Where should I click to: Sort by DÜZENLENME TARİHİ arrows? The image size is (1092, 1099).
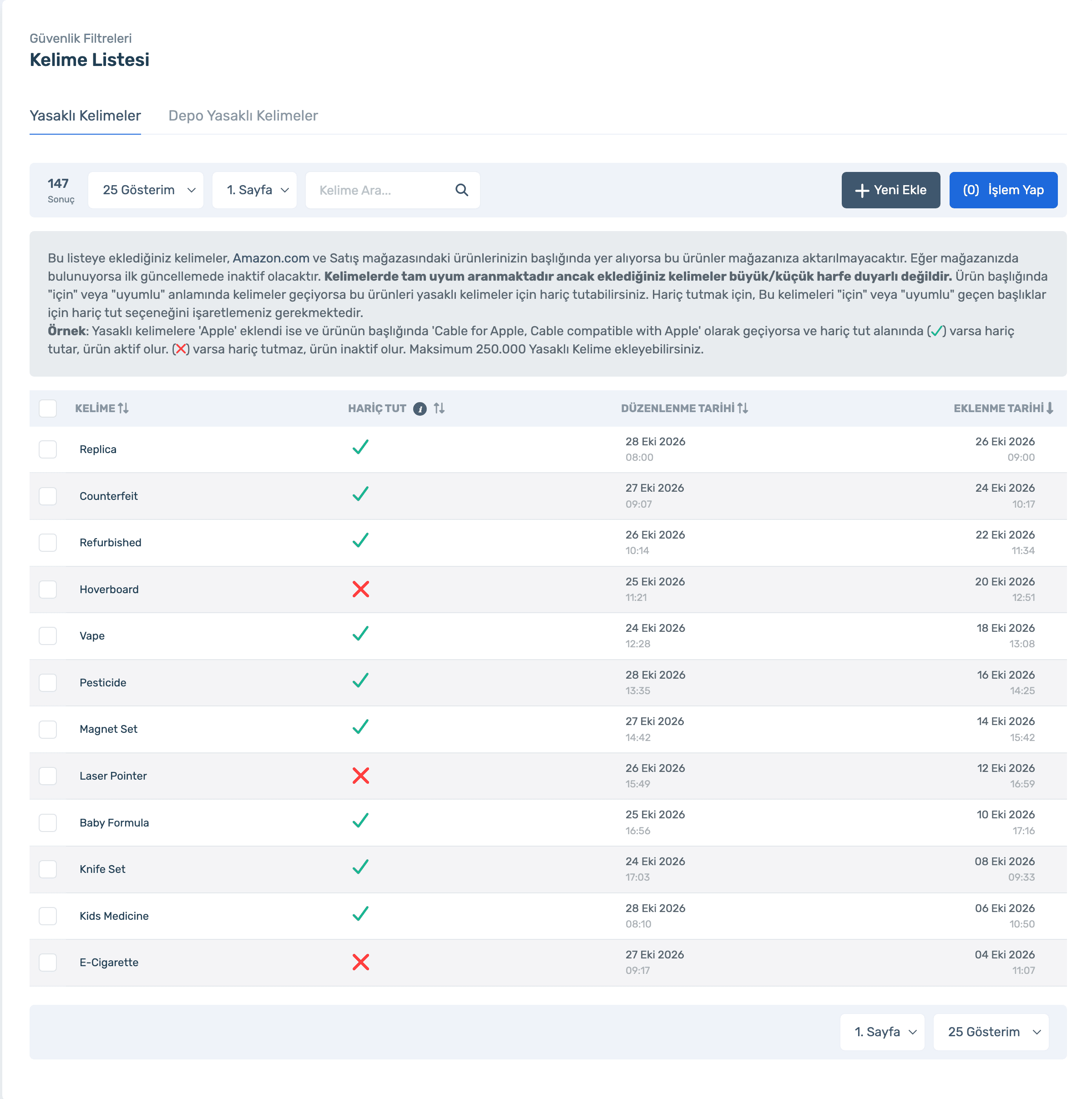coord(743,408)
